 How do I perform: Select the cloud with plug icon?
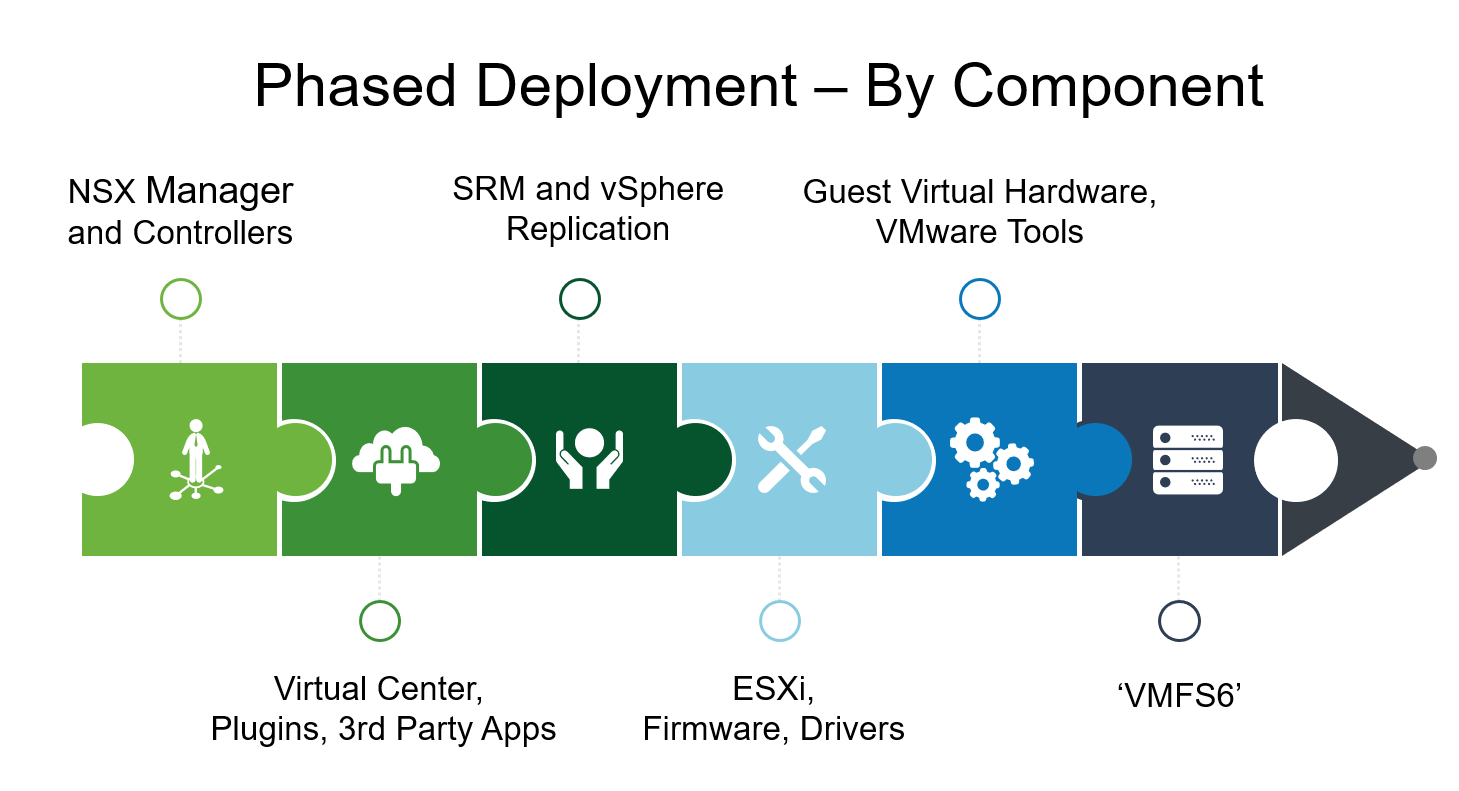(x=396, y=461)
